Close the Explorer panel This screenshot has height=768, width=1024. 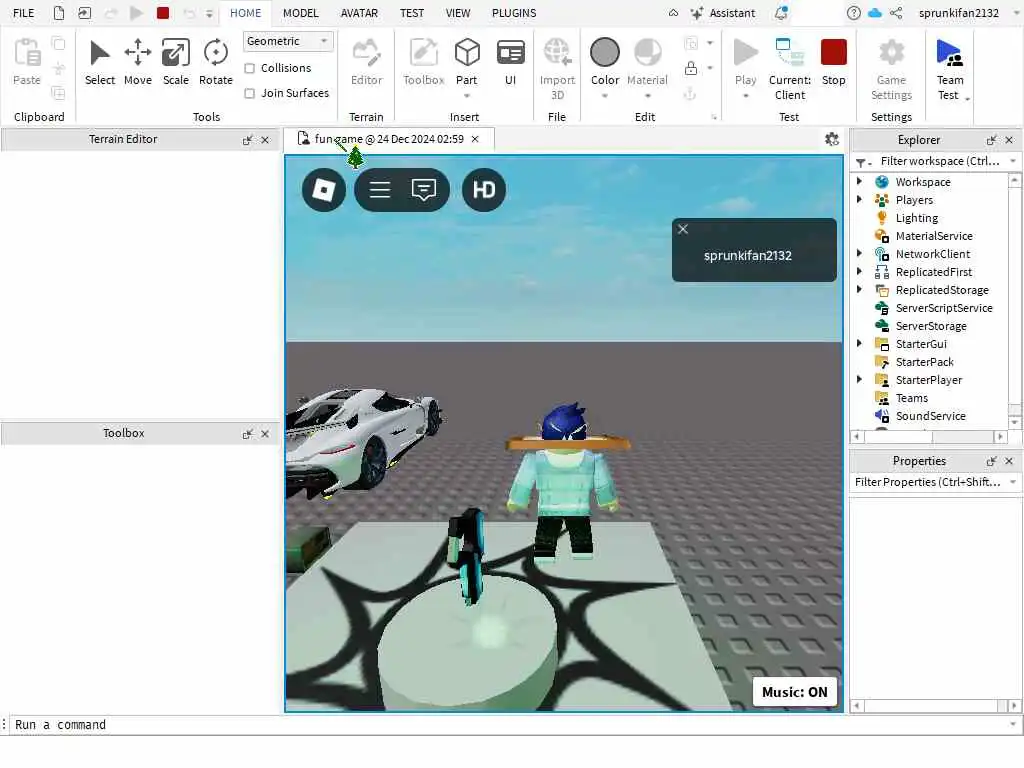point(1009,140)
